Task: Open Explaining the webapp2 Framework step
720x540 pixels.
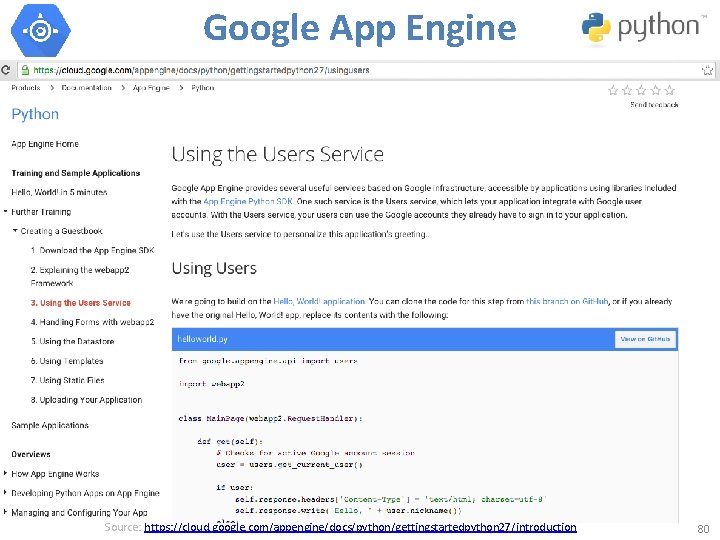Action: pos(80,276)
